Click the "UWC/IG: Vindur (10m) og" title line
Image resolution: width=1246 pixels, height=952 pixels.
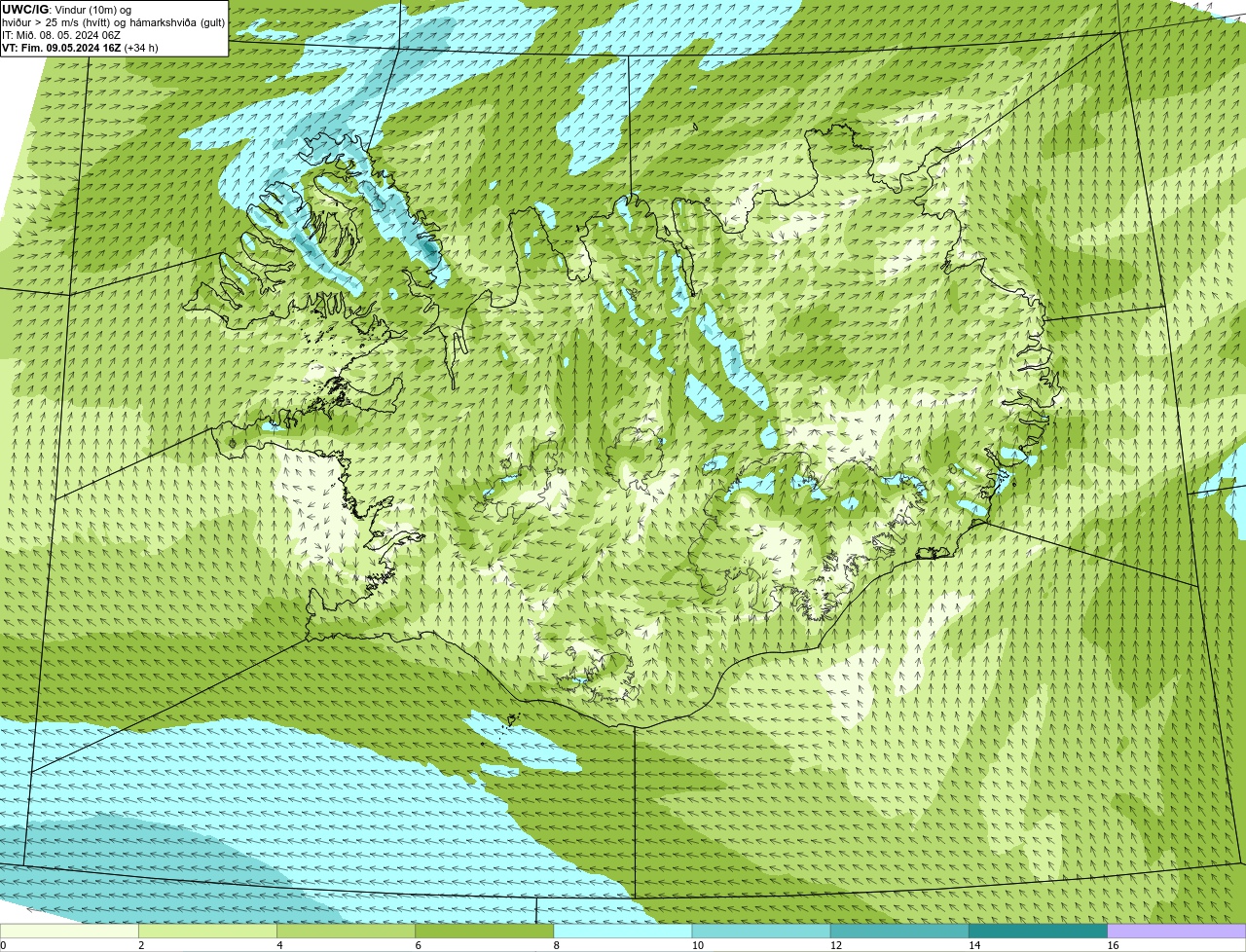(66, 10)
